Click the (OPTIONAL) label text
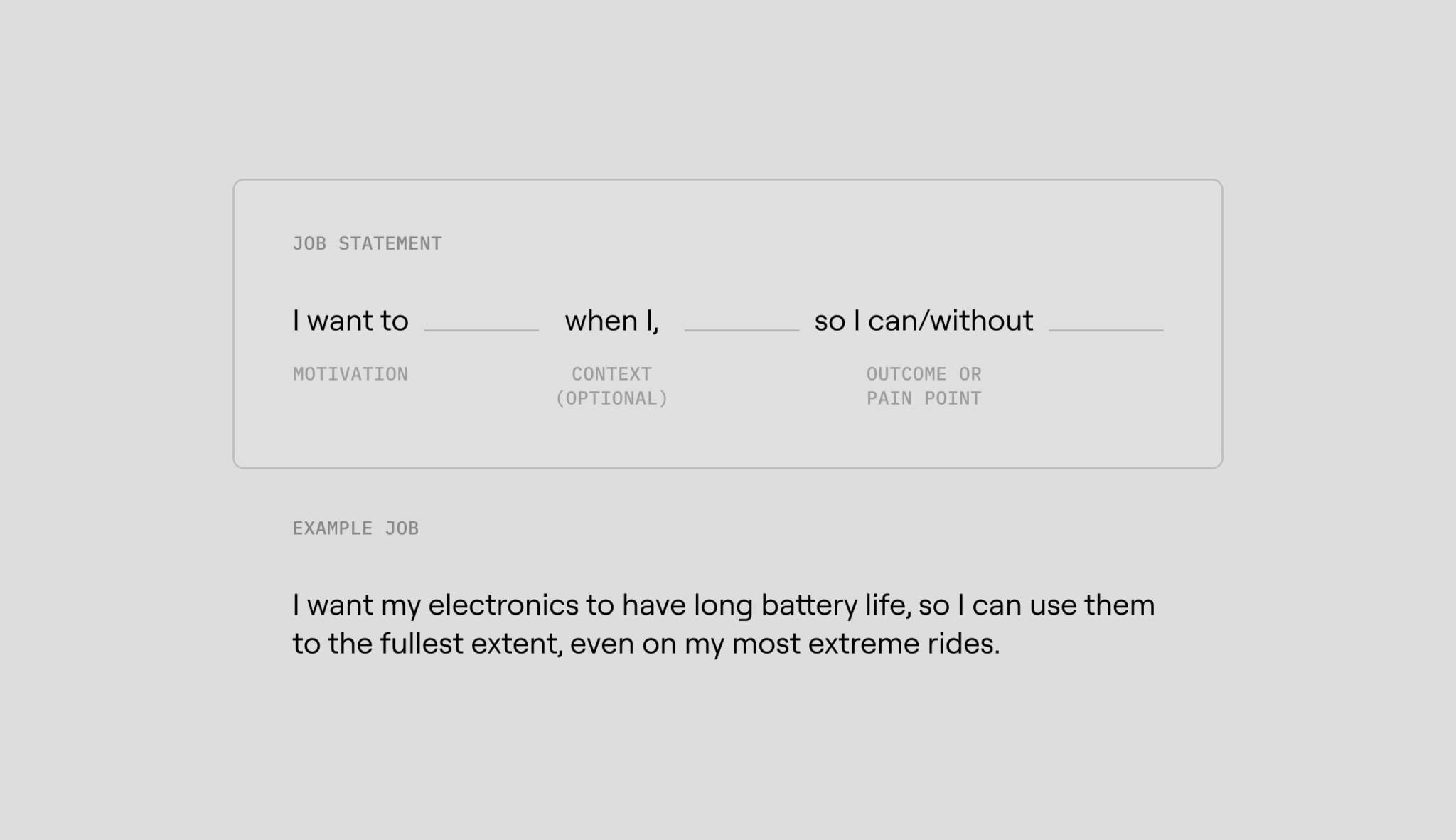1456x840 pixels. (x=611, y=398)
